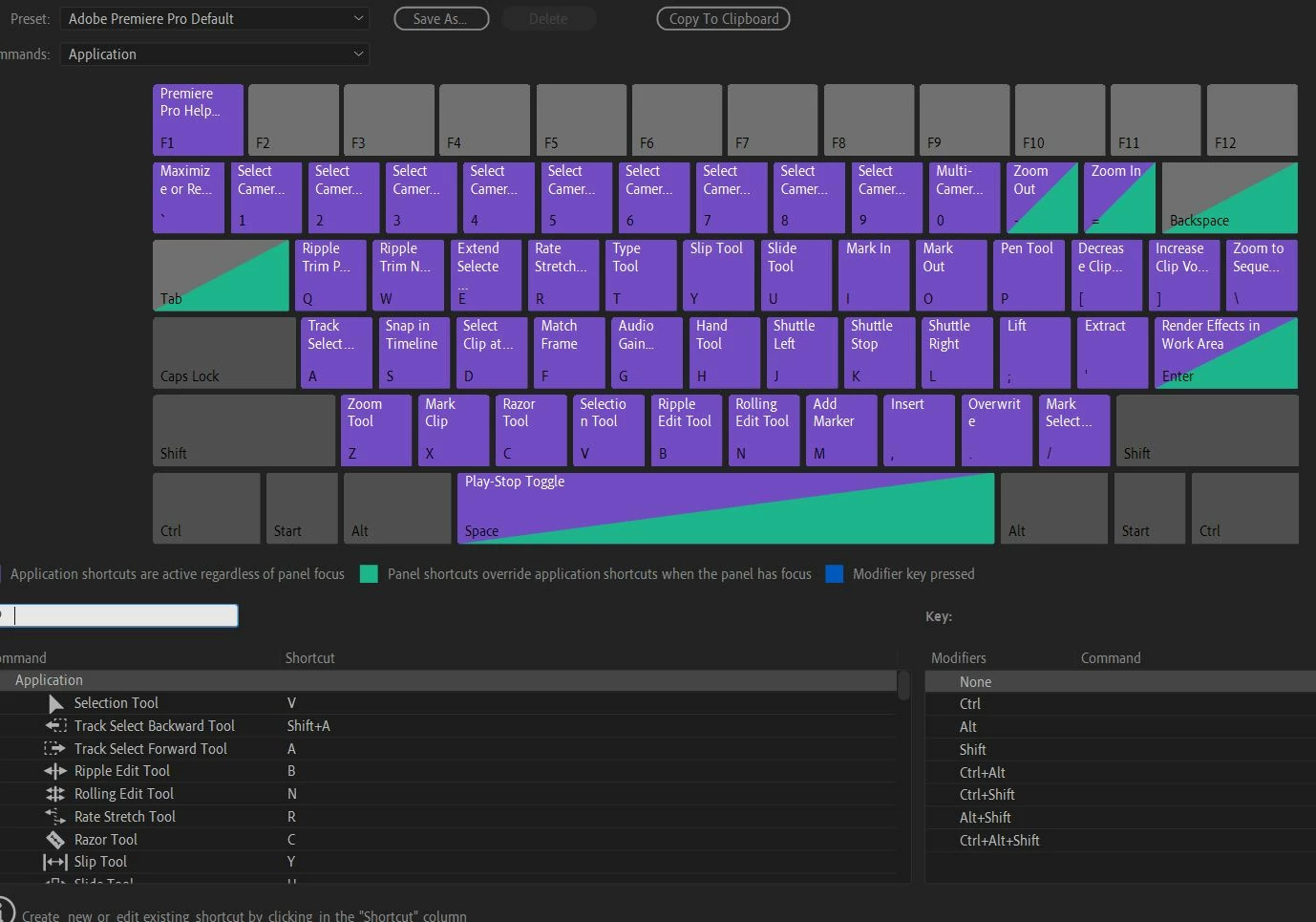This screenshot has height=922, width=1316.
Task: Select the Shift modifier row
Action: pos(1120,750)
